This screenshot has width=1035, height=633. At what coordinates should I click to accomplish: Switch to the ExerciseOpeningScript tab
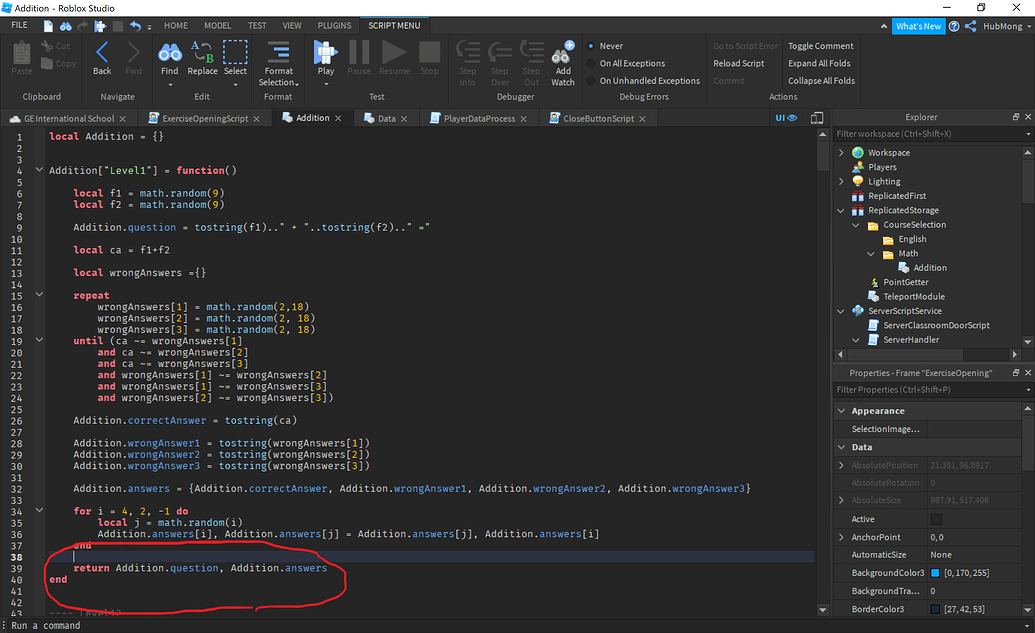(205, 119)
